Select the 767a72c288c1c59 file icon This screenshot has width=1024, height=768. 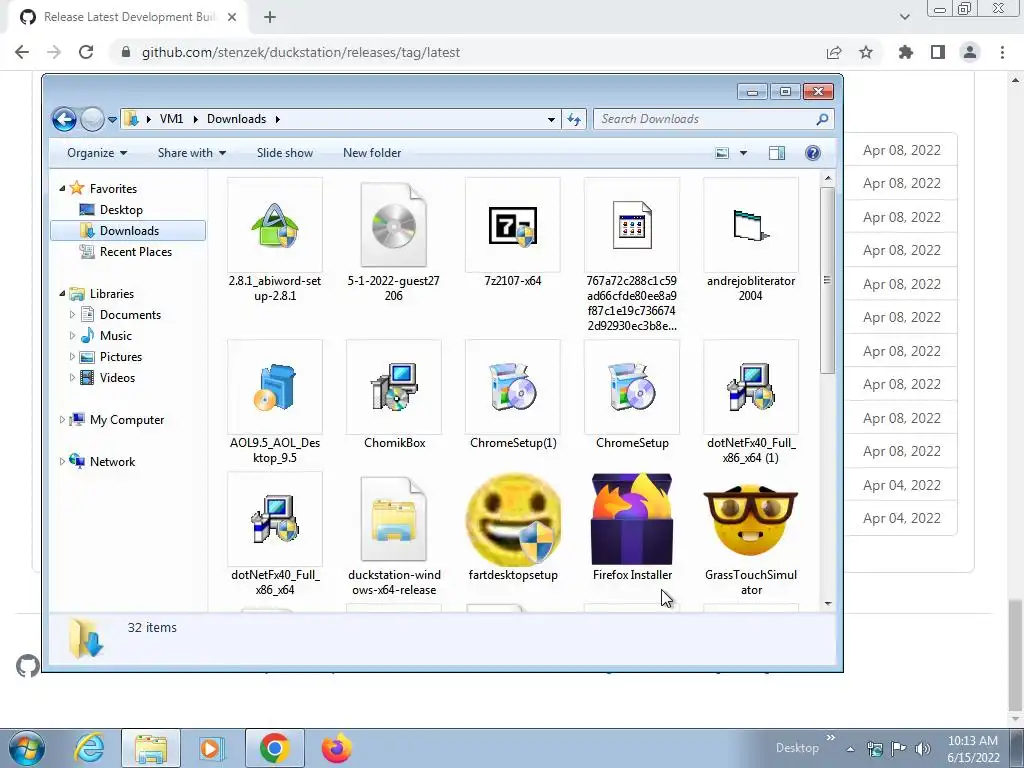tap(632, 225)
